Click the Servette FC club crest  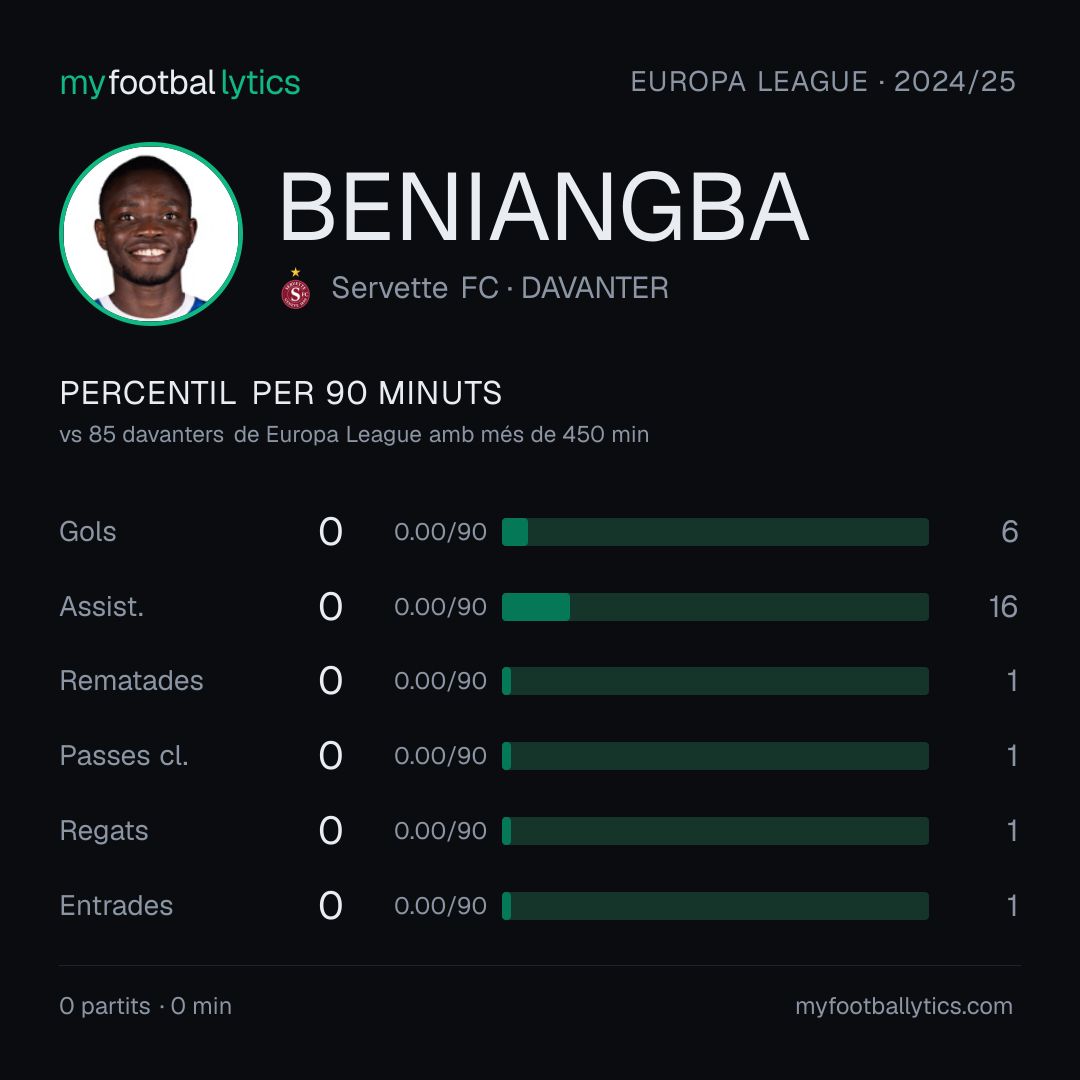coord(295,289)
